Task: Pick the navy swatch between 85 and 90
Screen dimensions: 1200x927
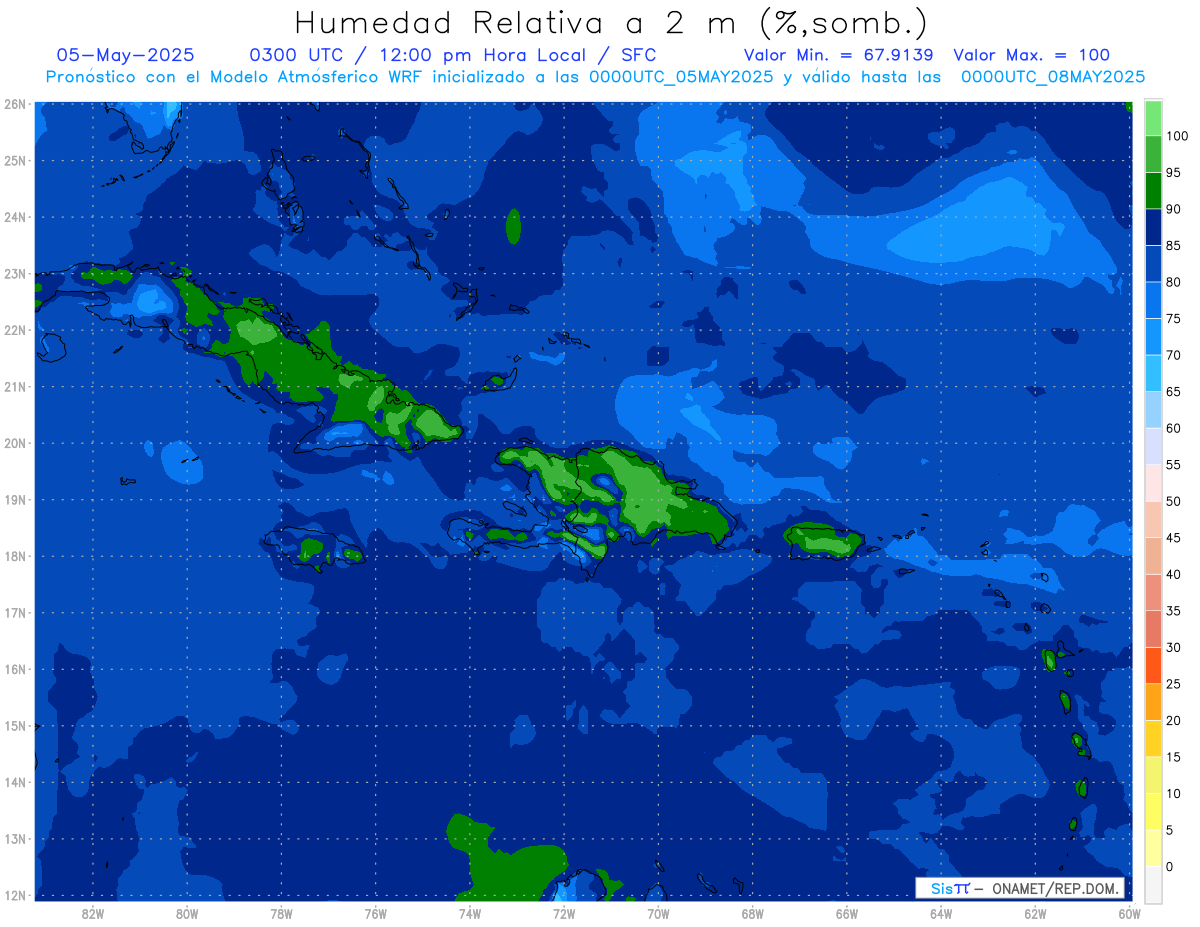Action: click(x=1153, y=228)
